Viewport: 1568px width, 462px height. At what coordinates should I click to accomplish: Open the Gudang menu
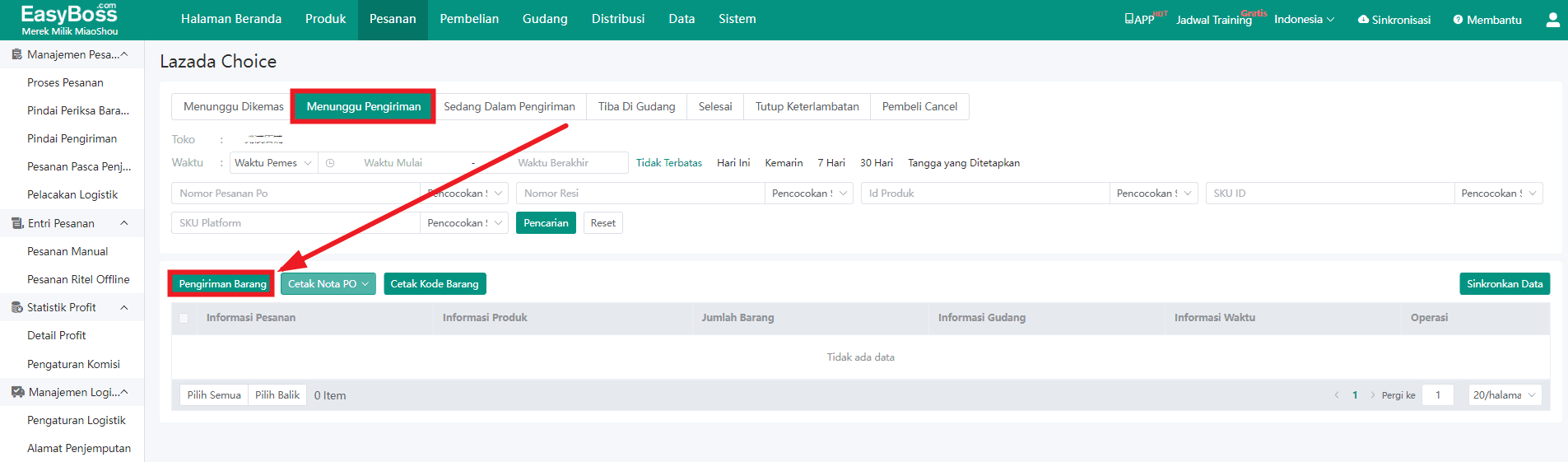point(545,19)
